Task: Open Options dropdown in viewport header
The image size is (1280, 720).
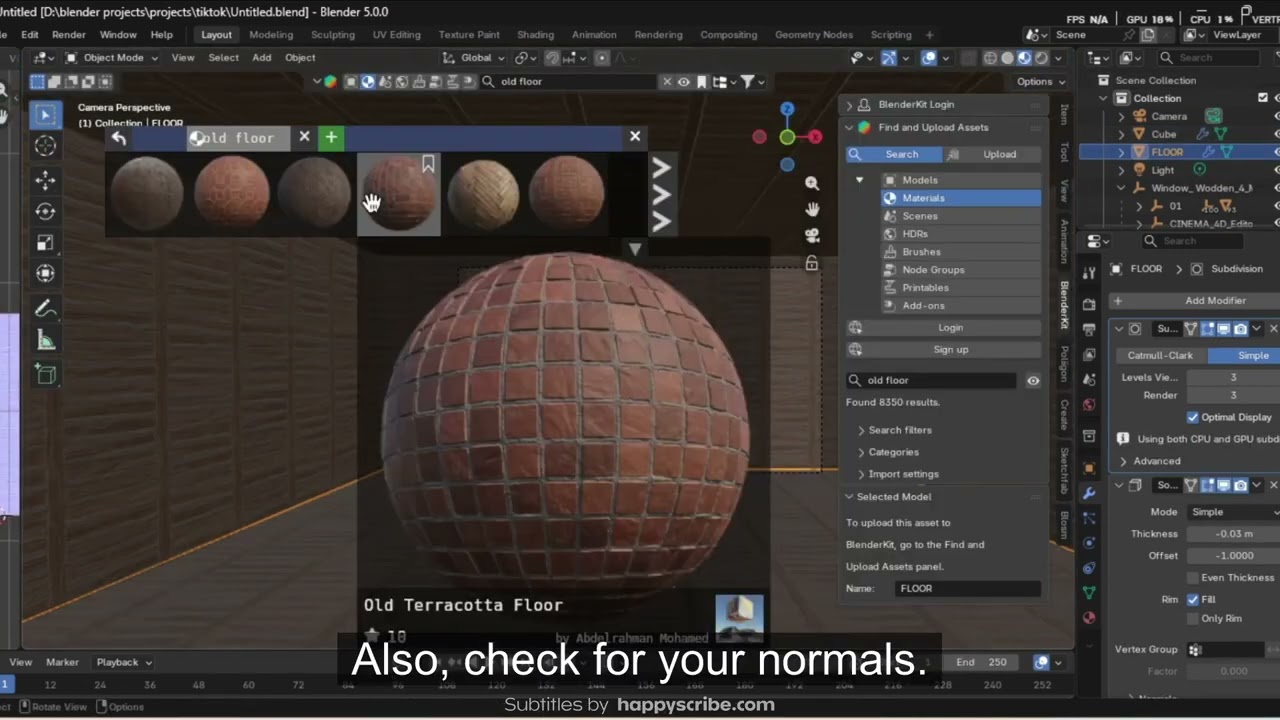Action: [1040, 82]
